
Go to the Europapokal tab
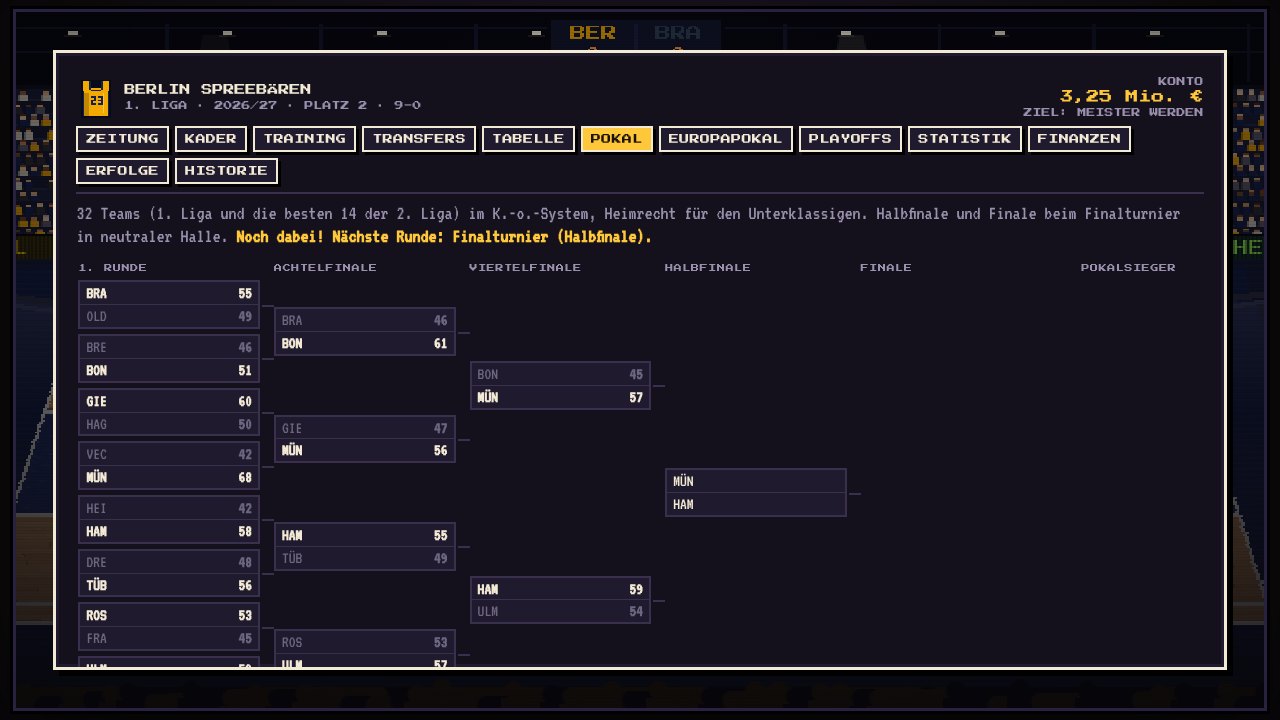[x=725, y=139]
